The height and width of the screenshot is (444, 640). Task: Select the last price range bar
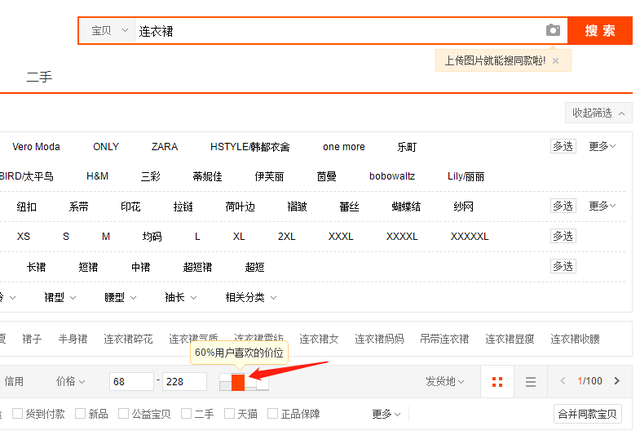tap(263, 382)
